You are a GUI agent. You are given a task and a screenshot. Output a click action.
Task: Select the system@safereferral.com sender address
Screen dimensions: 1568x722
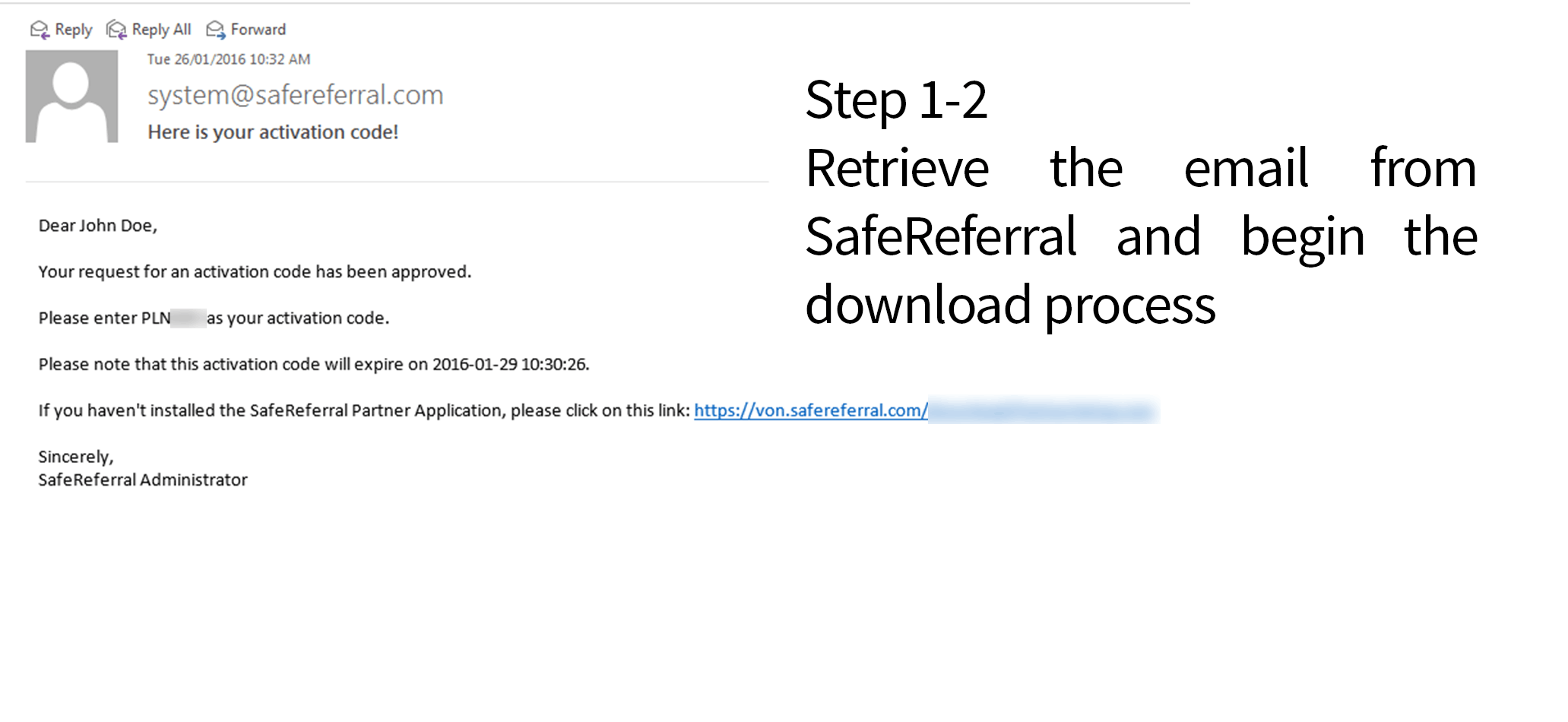pos(295,95)
